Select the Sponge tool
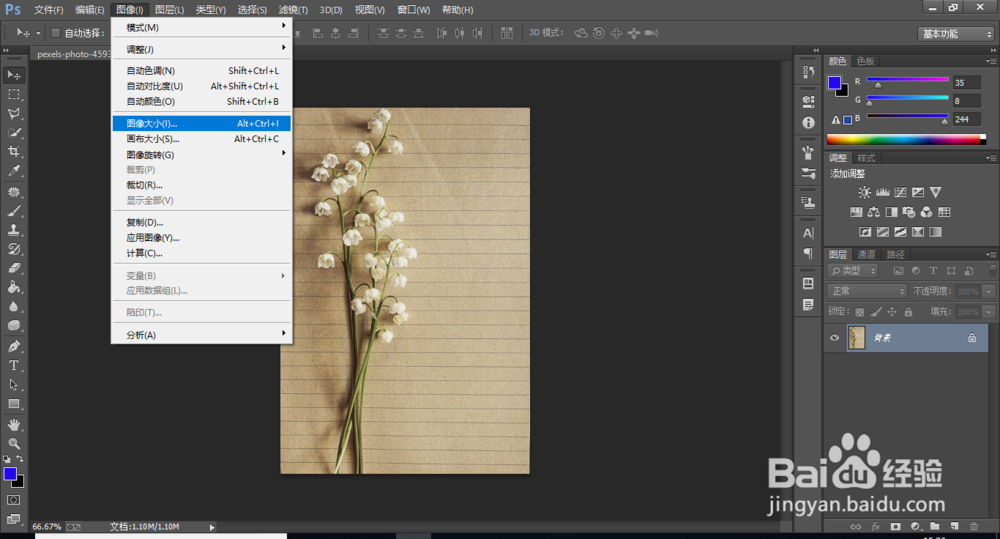The image size is (1000, 539). click(13, 326)
